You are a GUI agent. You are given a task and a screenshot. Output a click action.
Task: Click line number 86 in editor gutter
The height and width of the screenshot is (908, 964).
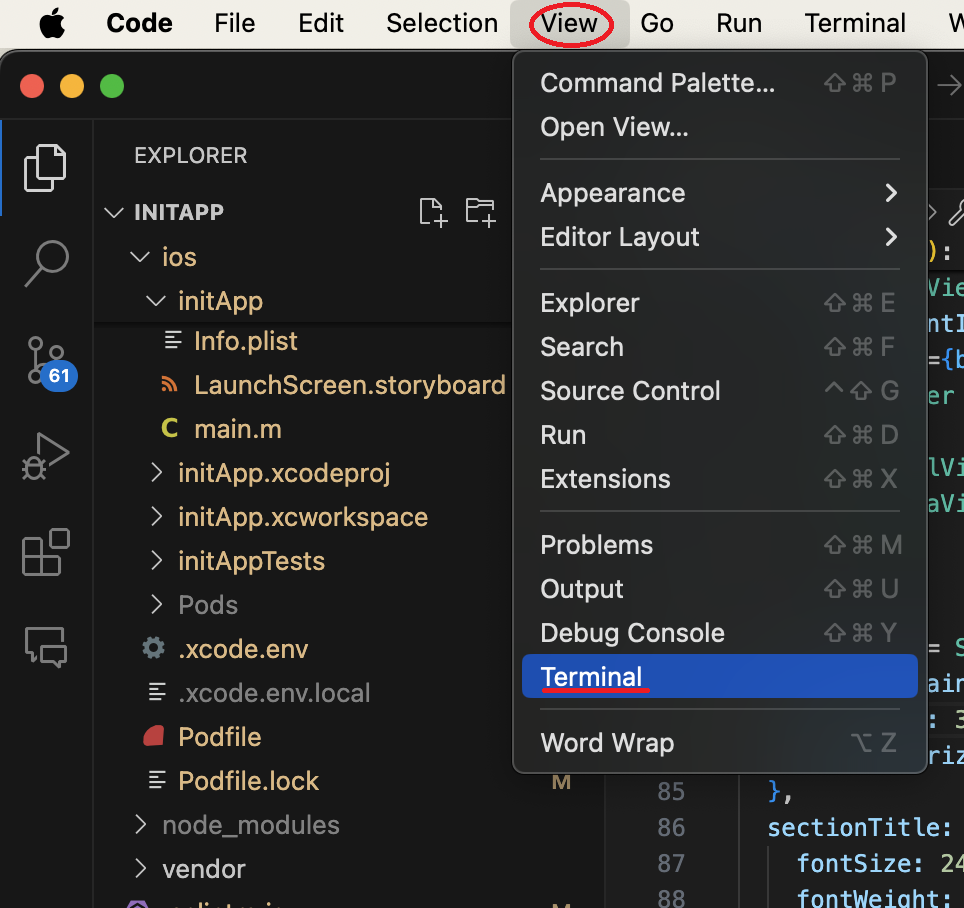tap(671, 827)
